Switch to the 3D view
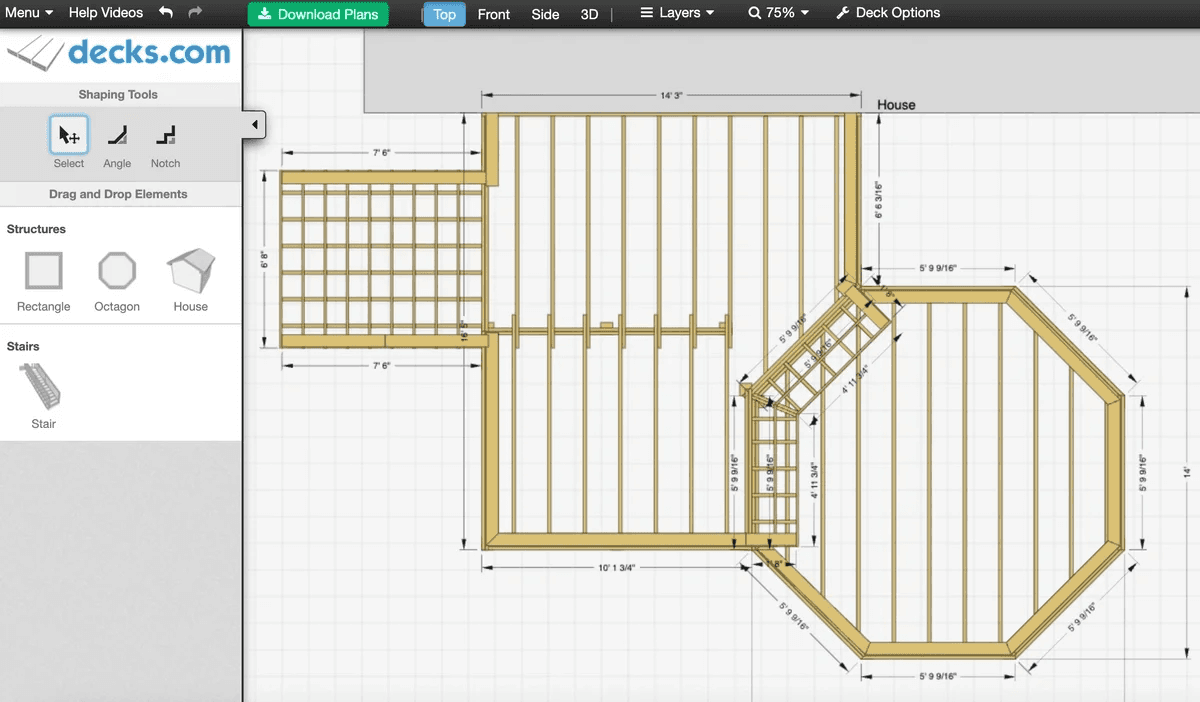Image resolution: width=1200 pixels, height=702 pixels. click(x=590, y=14)
